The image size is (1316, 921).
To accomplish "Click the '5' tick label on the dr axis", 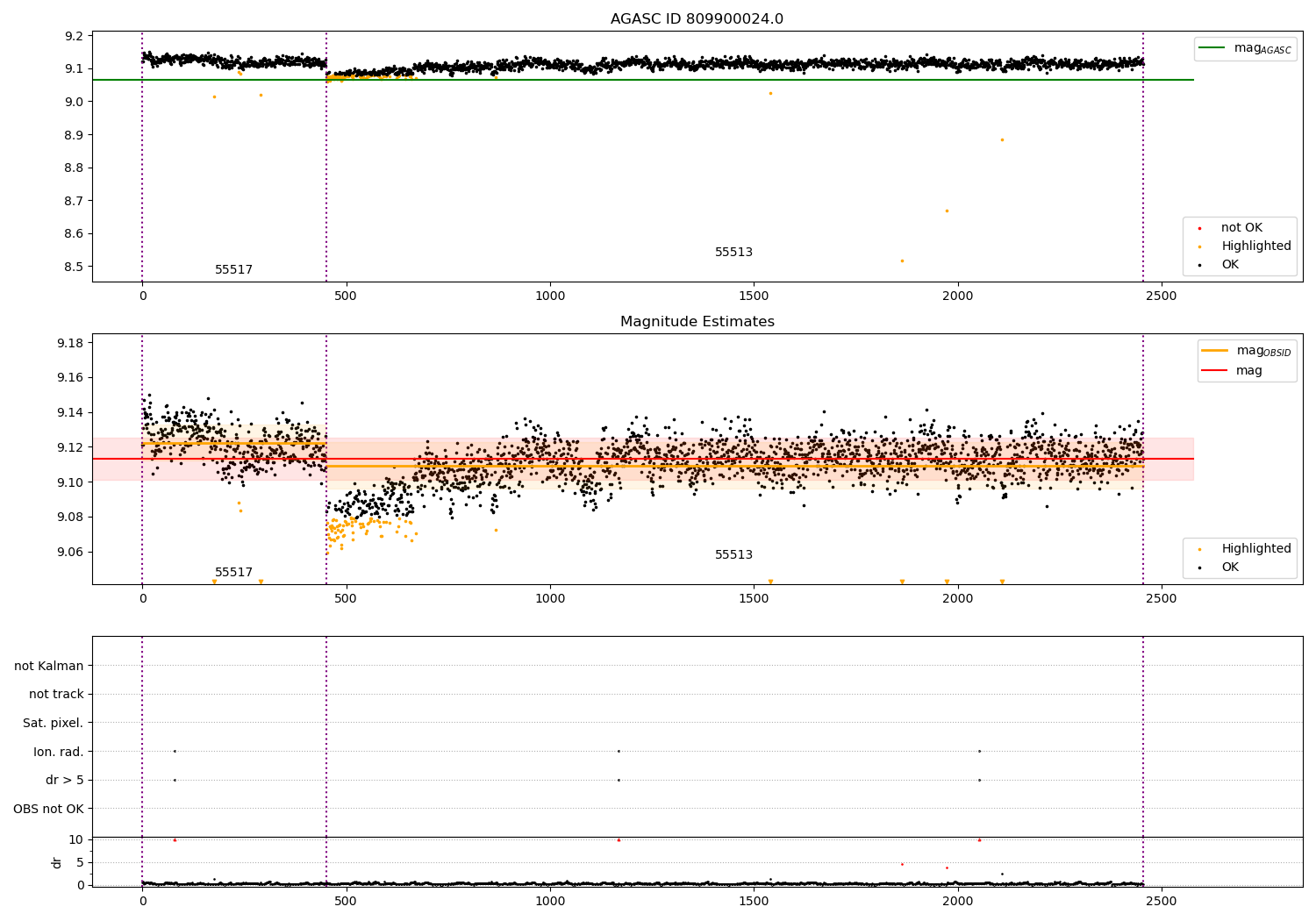I will 81,862.
